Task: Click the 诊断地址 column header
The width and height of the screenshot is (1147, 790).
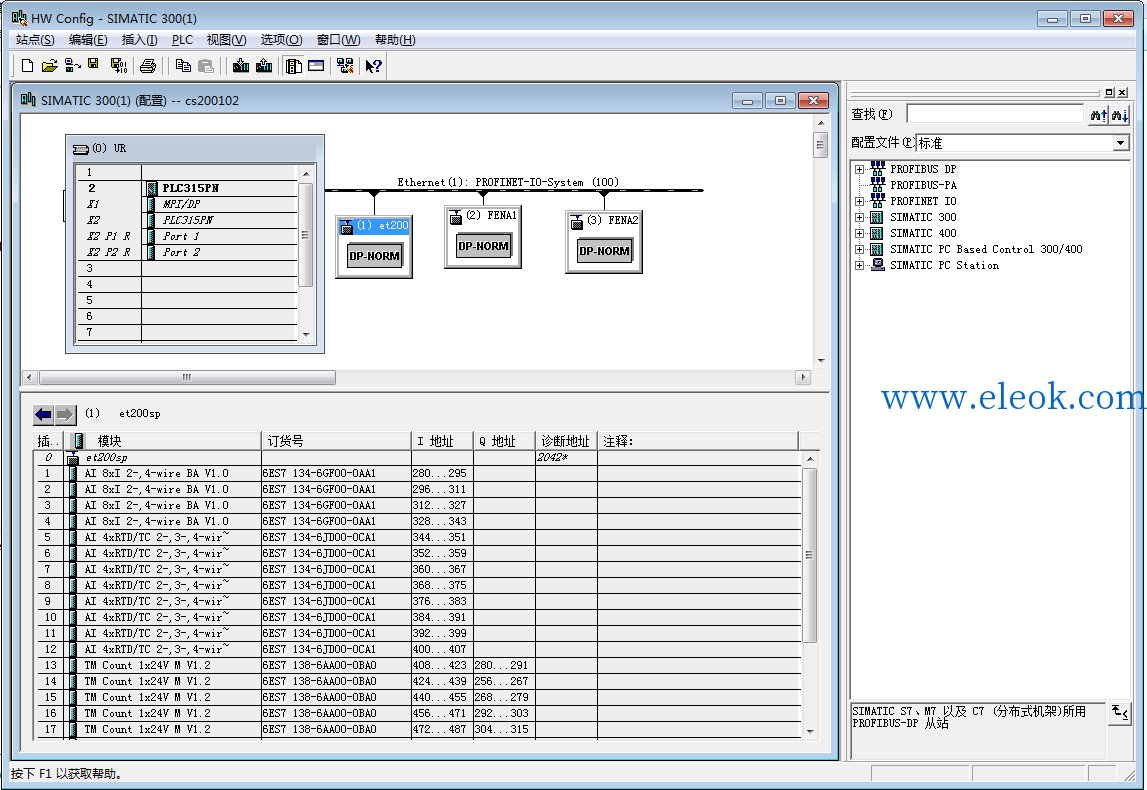Action: pyautogui.click(x=565, y=441)
